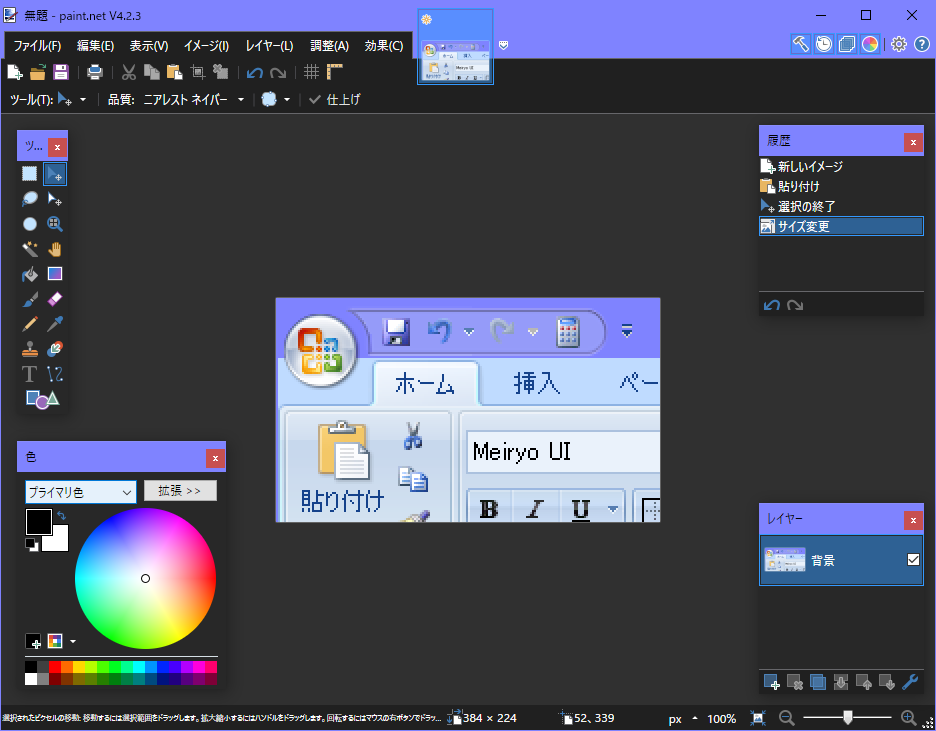Select the Paintbrush tool

[29, 299]
